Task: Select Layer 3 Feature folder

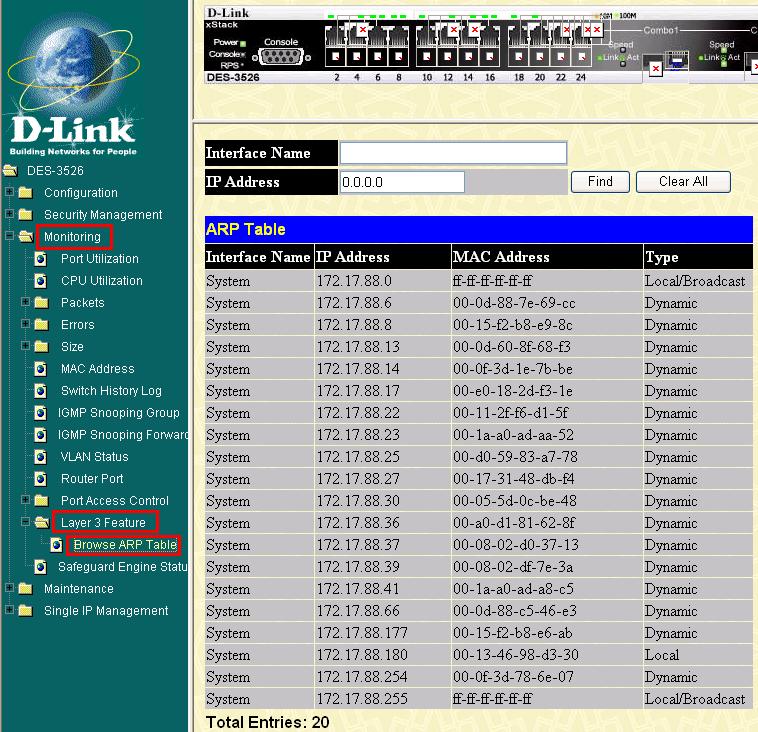Action: tap(103, 523)
